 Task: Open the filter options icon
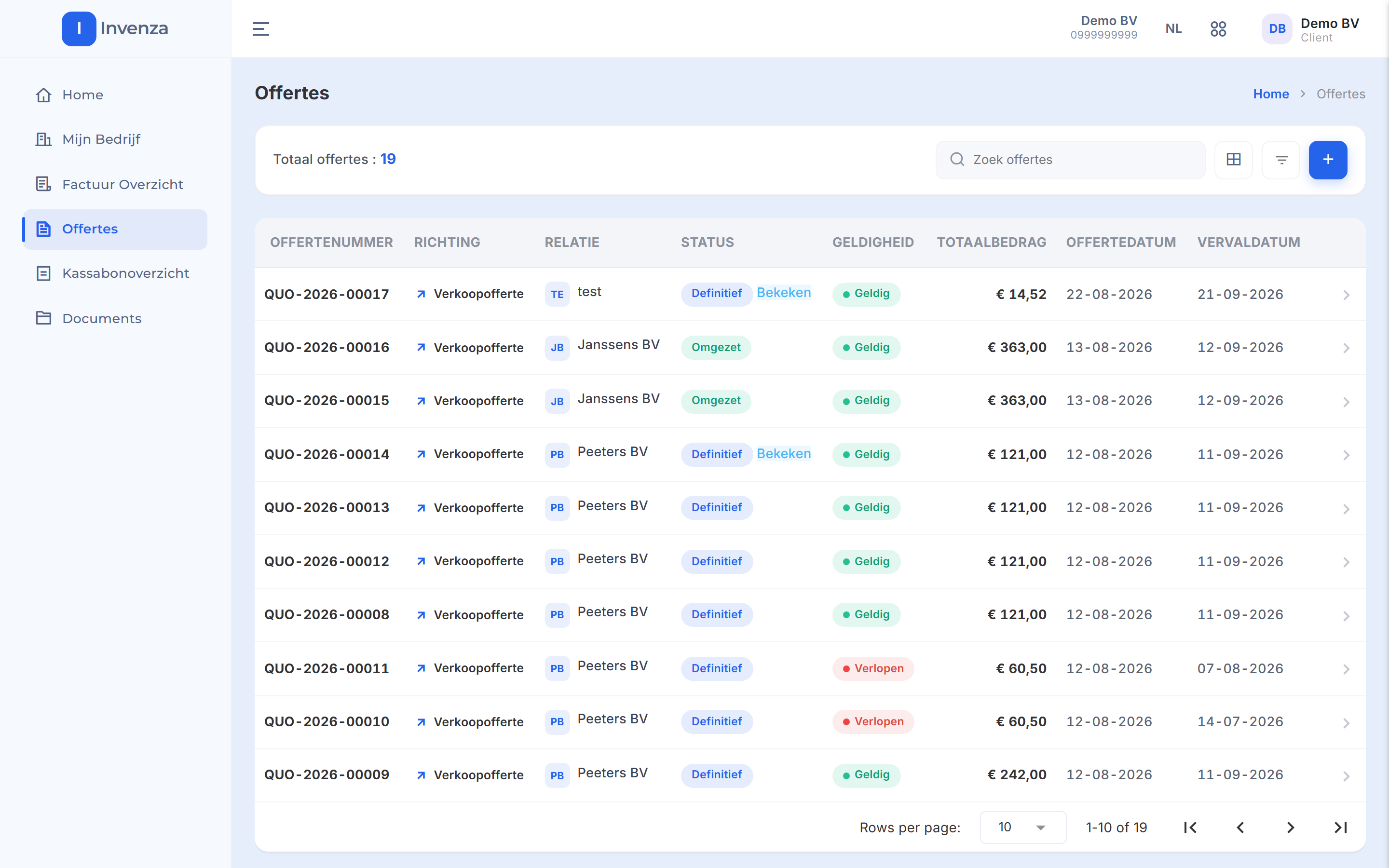coord(1281,160)
